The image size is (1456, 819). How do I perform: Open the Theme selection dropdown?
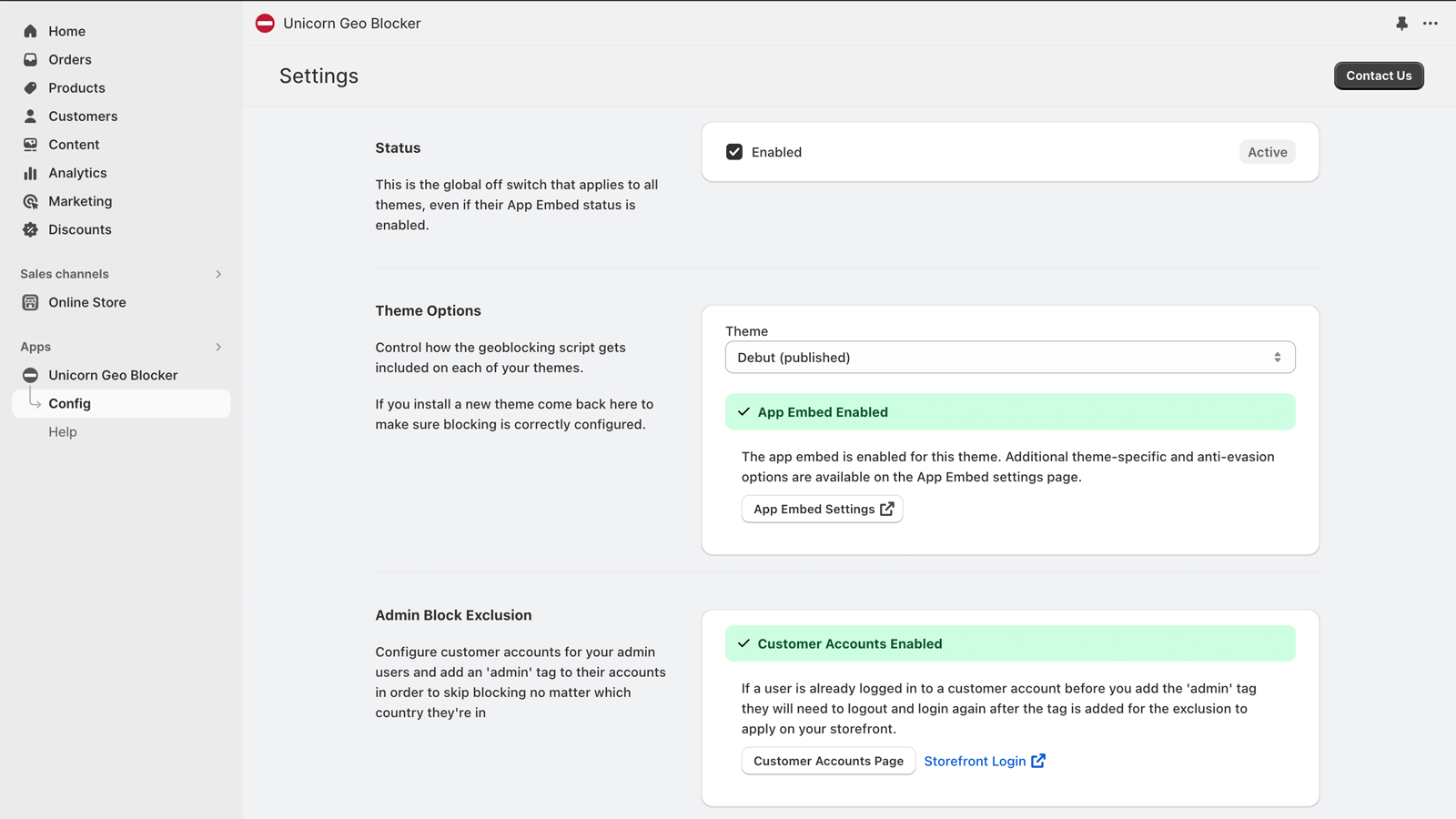click(1009, 357)
